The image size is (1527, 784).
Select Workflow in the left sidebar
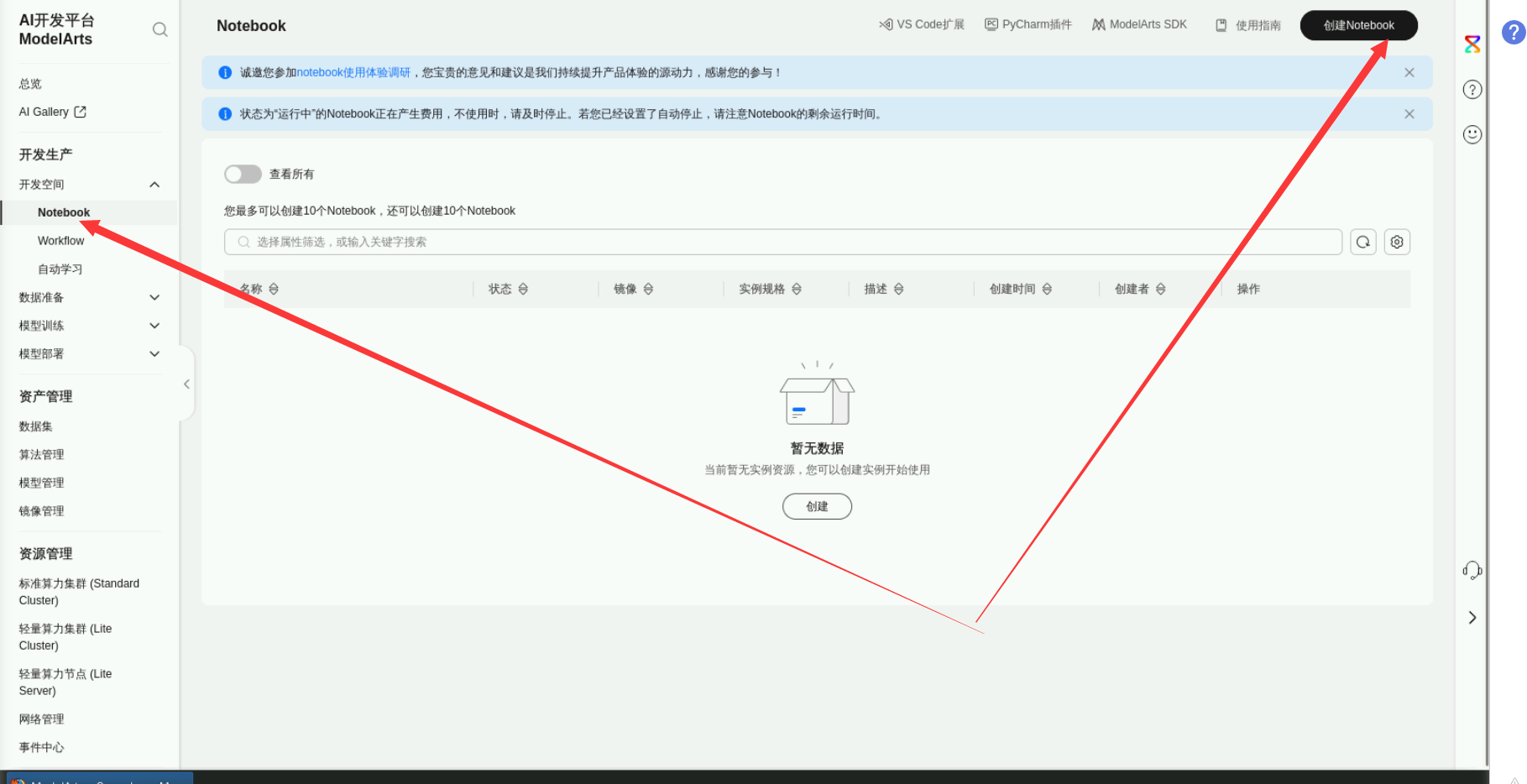click(x=60, y=240)
